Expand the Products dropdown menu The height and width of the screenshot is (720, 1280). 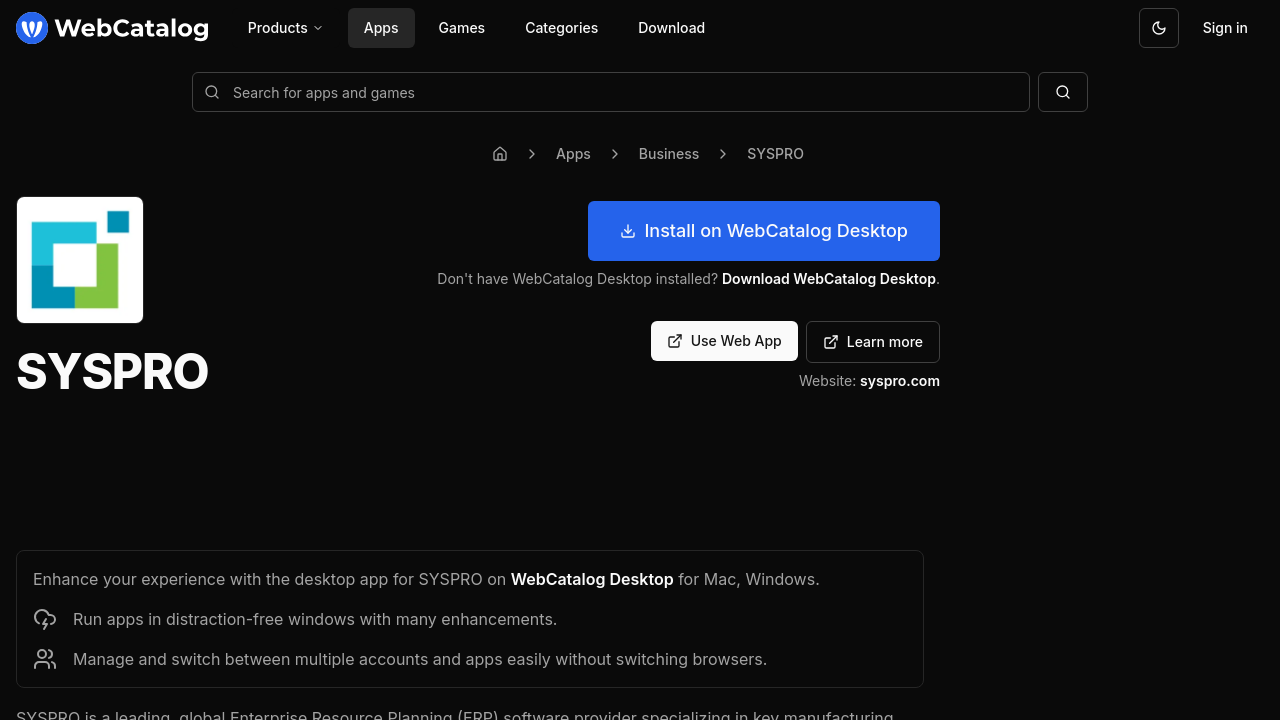click(x=285, y=28)
